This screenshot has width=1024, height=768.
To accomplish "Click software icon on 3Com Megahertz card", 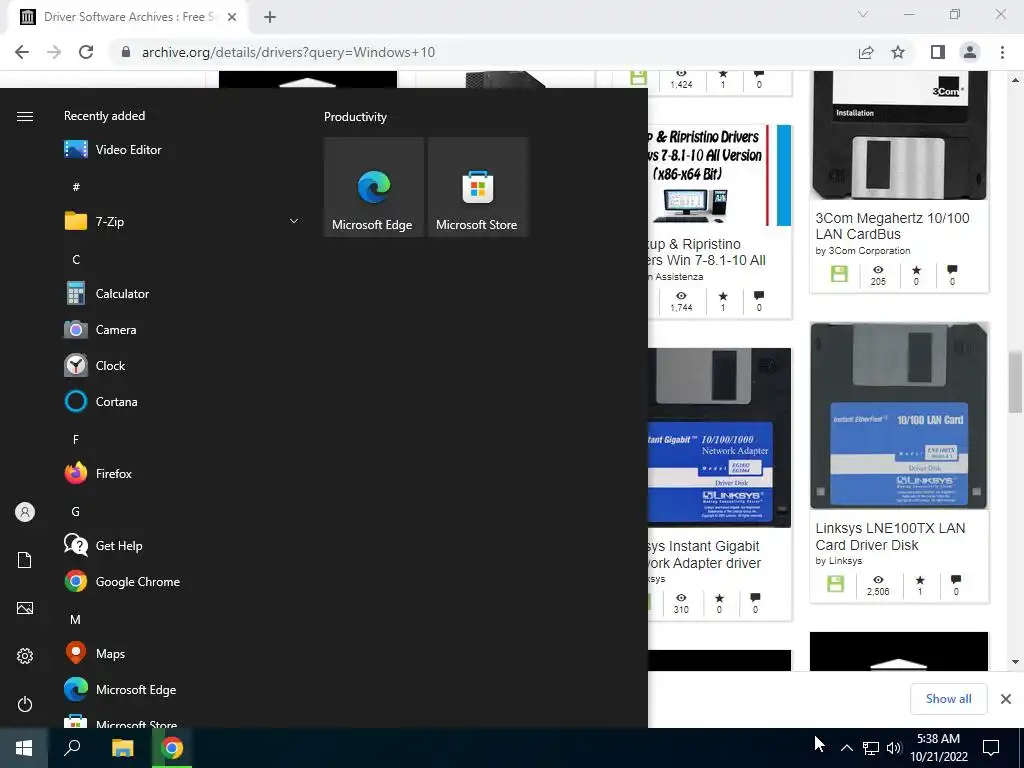I will (x=839, y=274).
